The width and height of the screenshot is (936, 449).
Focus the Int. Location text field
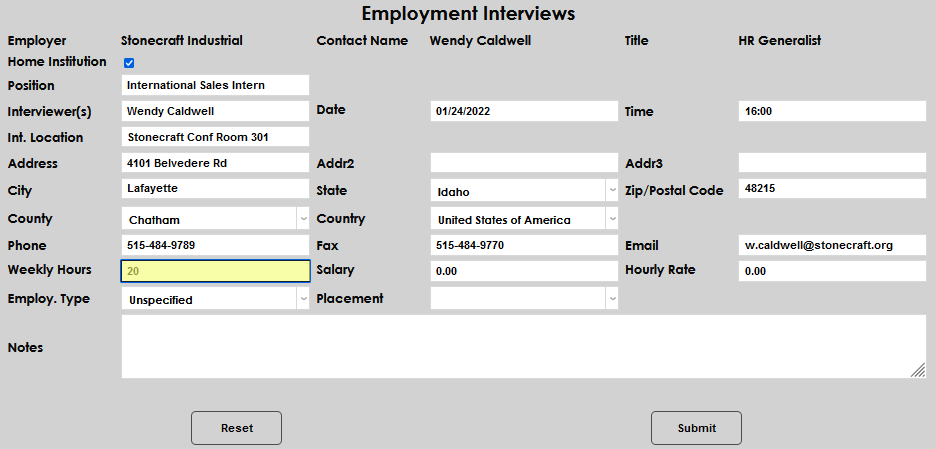click(215, 137)
